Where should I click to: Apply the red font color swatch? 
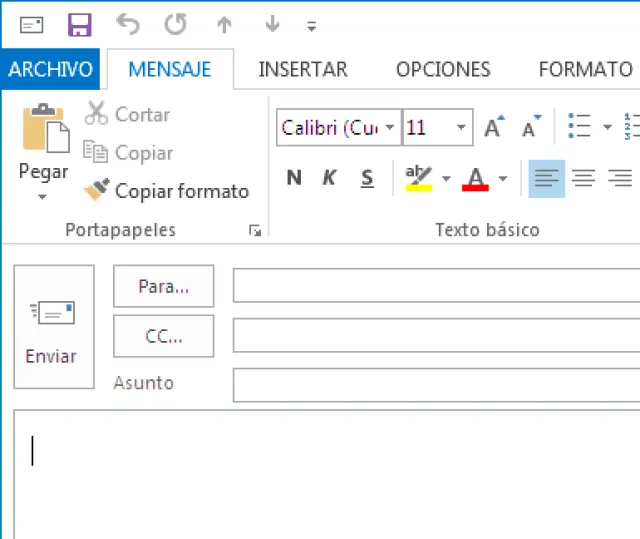coord(476,179)
